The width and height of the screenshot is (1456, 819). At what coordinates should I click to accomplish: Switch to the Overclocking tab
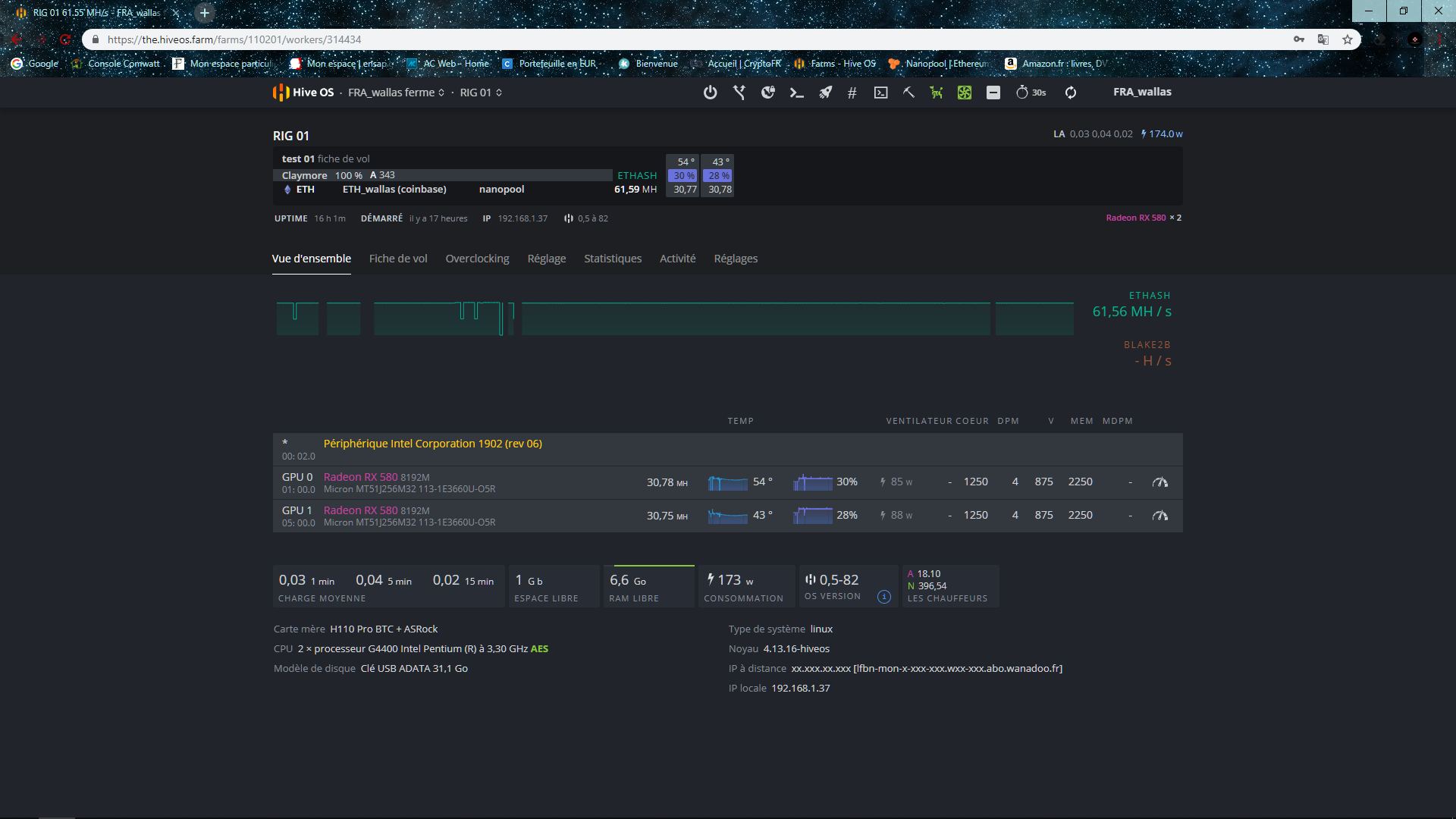point(477,259)
